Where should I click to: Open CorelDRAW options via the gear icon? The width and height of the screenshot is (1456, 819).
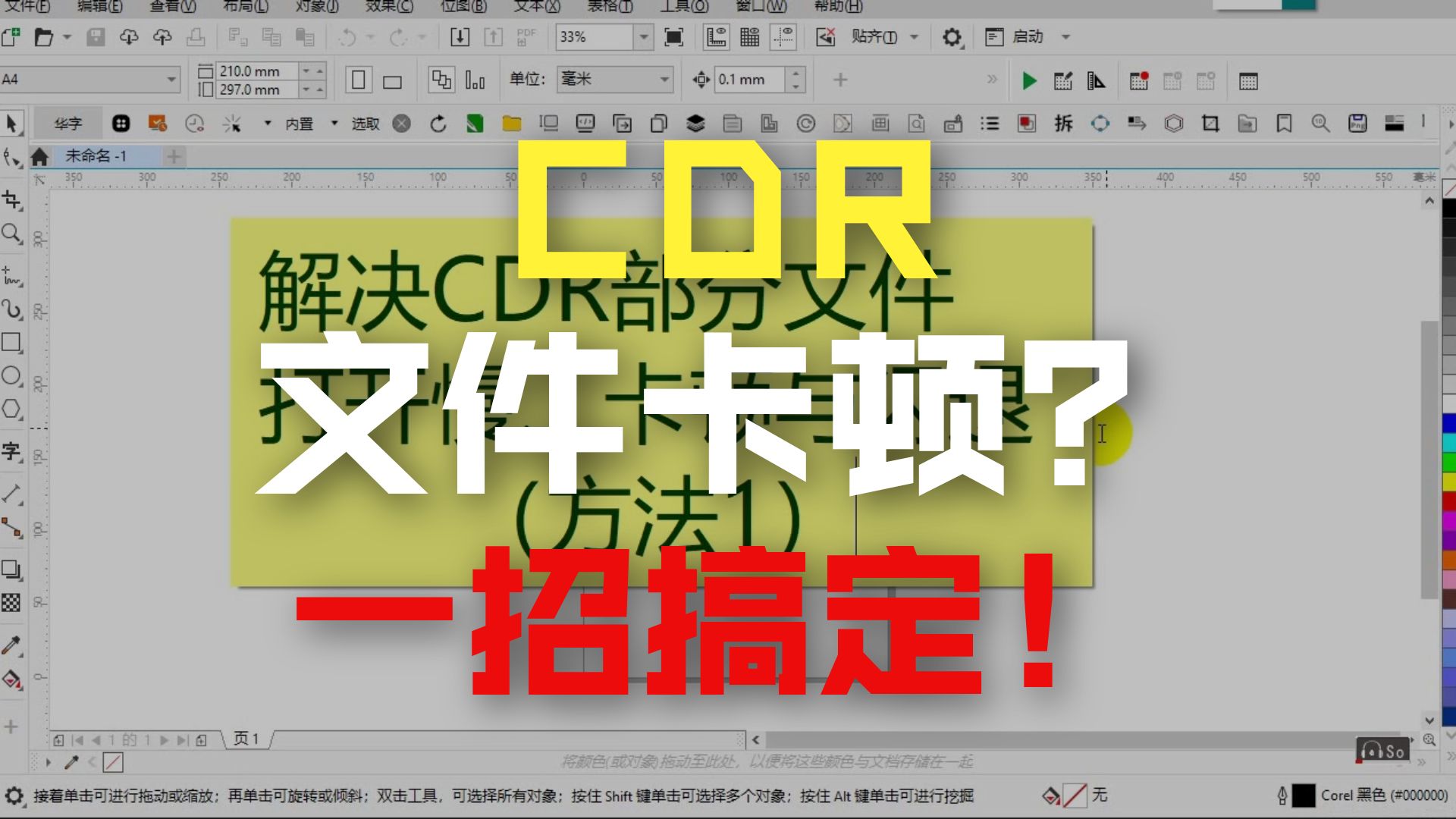point(952,36)
